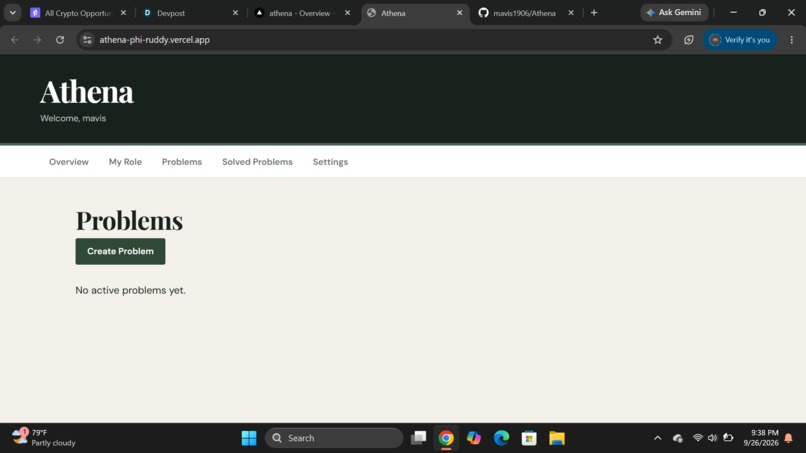Reload the current page
The width and height of the screenshot is (806, 453).
[60, 40]
